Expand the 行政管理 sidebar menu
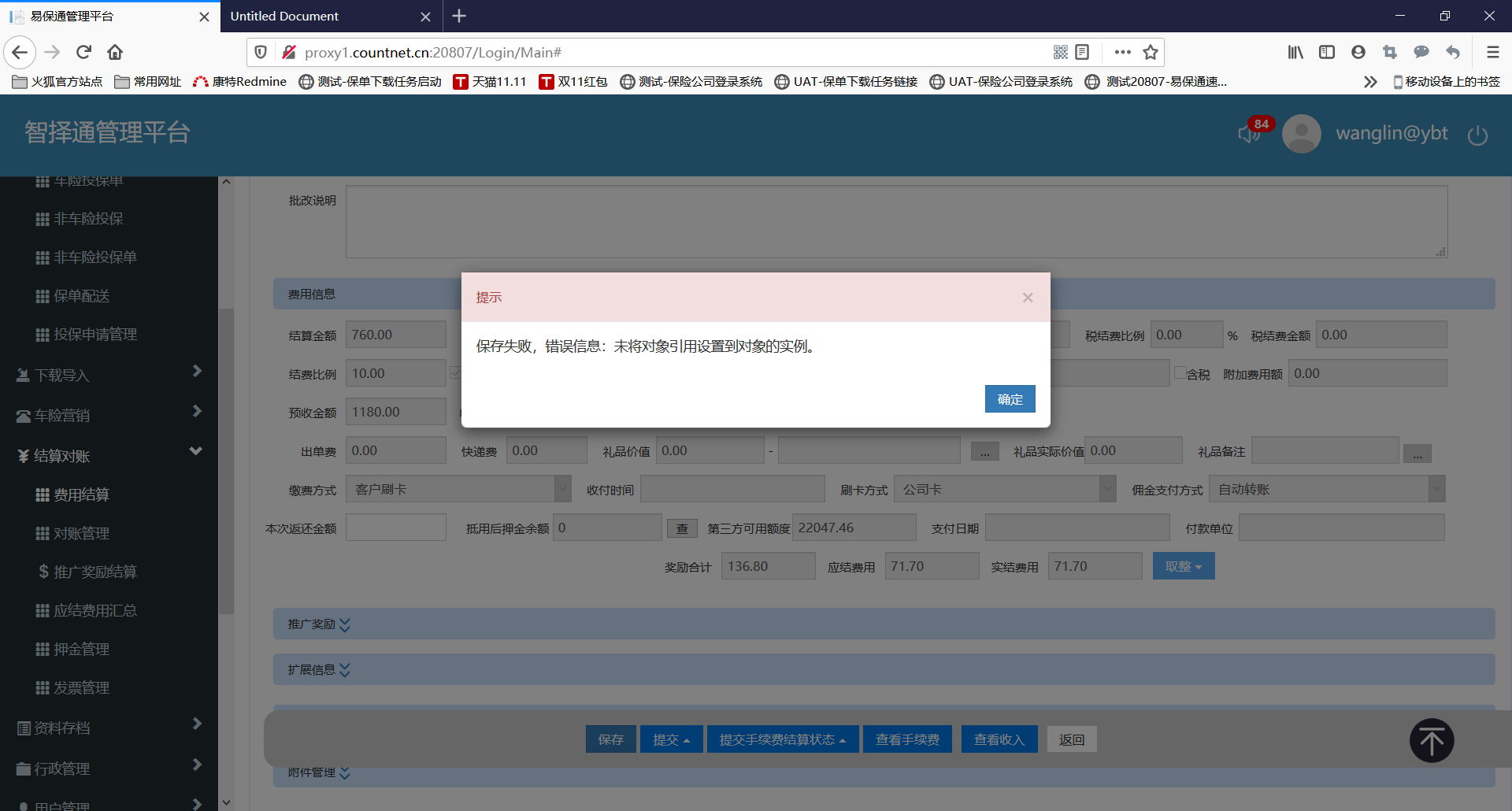 tap(109, 768)
